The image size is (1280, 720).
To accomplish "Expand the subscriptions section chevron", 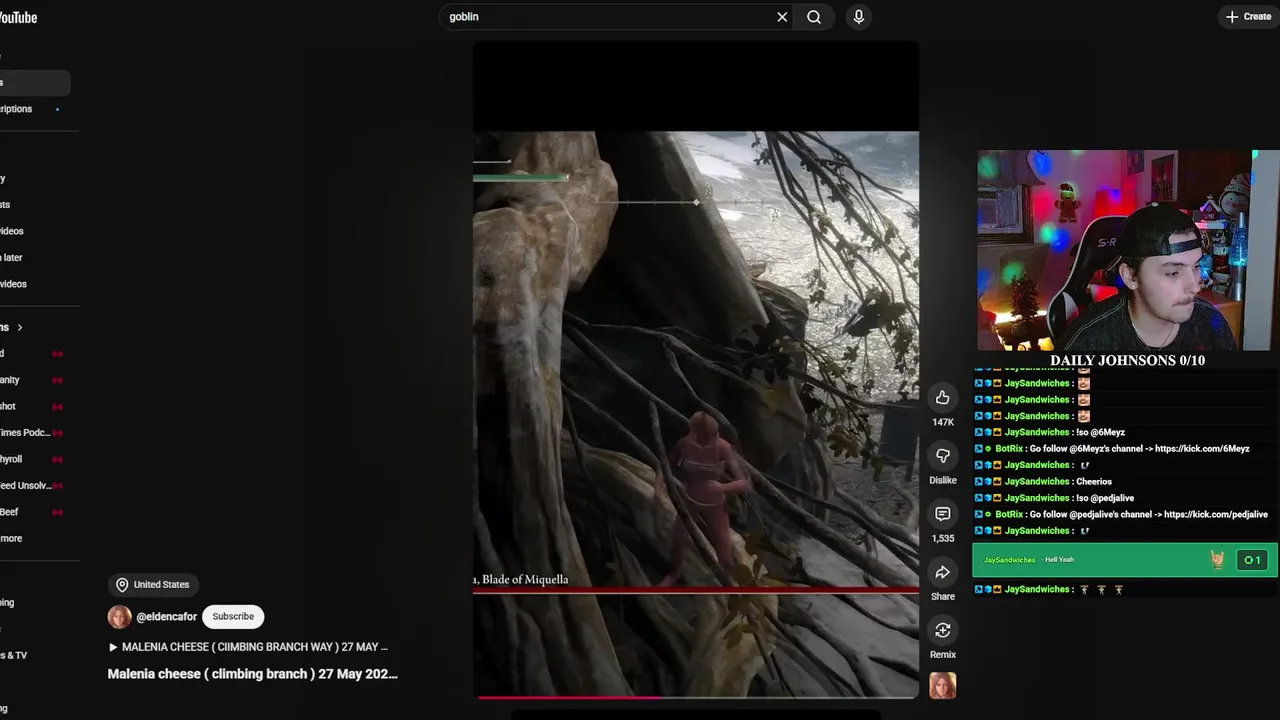I will (19, 328).
